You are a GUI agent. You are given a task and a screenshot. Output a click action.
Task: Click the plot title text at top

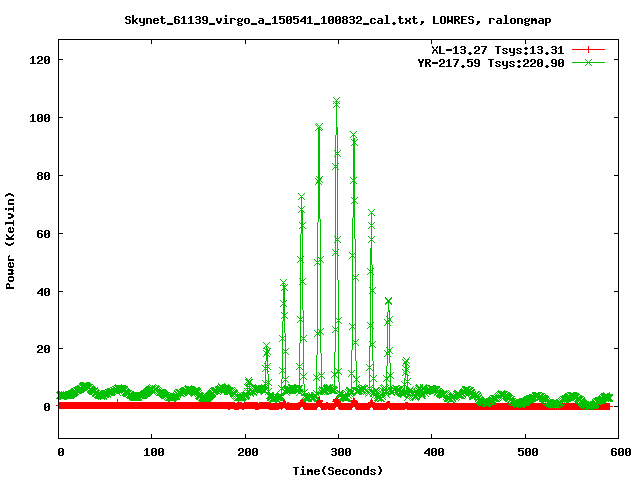tap(337, 19)
